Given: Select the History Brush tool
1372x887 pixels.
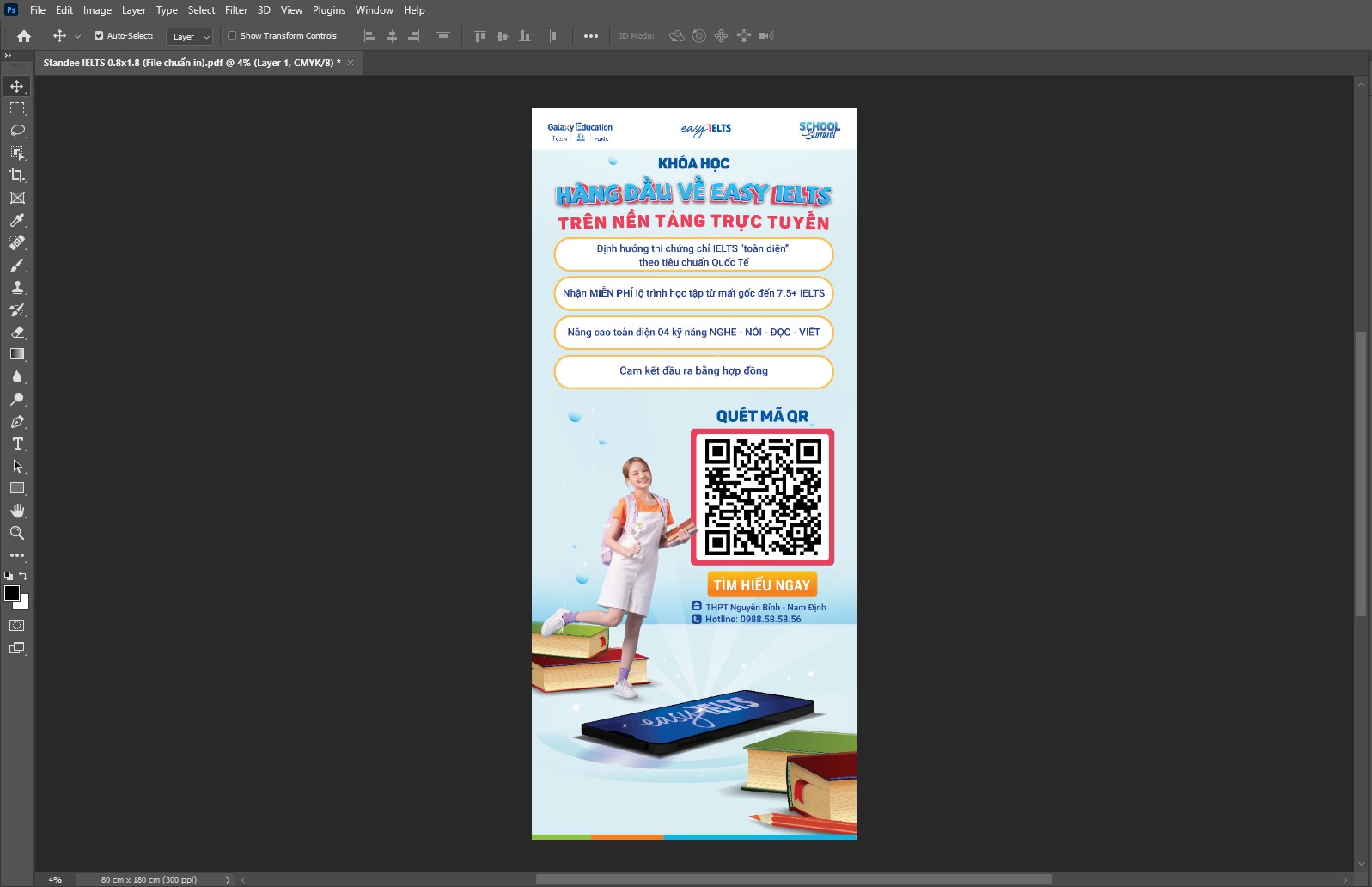Looking at the screenshot, I should click(17, 309).
